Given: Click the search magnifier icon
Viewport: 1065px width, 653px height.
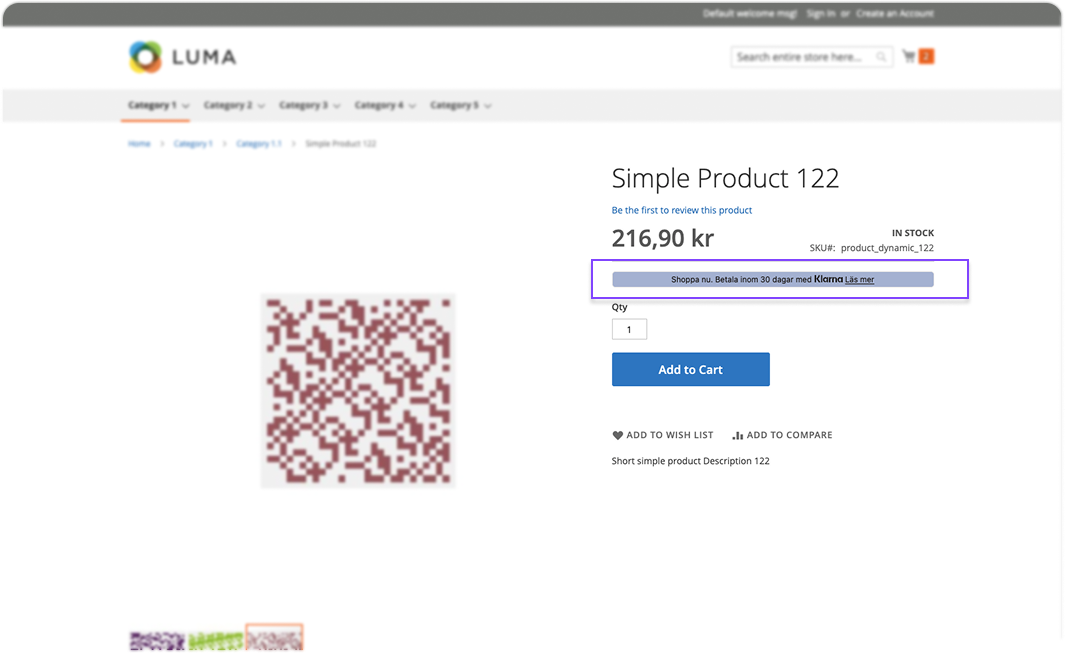Looking at the screenshot, I should (x=881, y=57).
